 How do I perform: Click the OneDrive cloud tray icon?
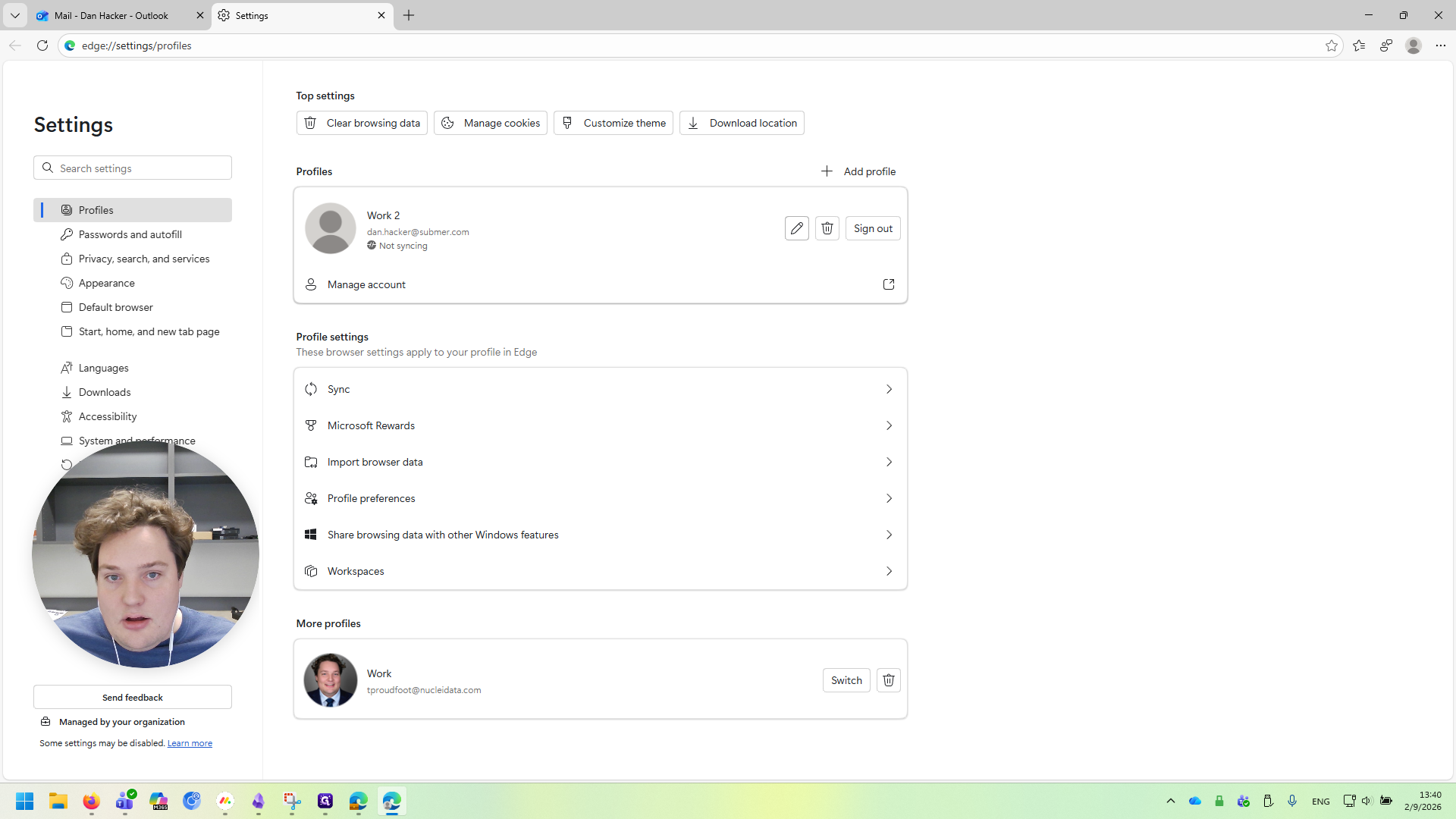(x=1195, y=801)
